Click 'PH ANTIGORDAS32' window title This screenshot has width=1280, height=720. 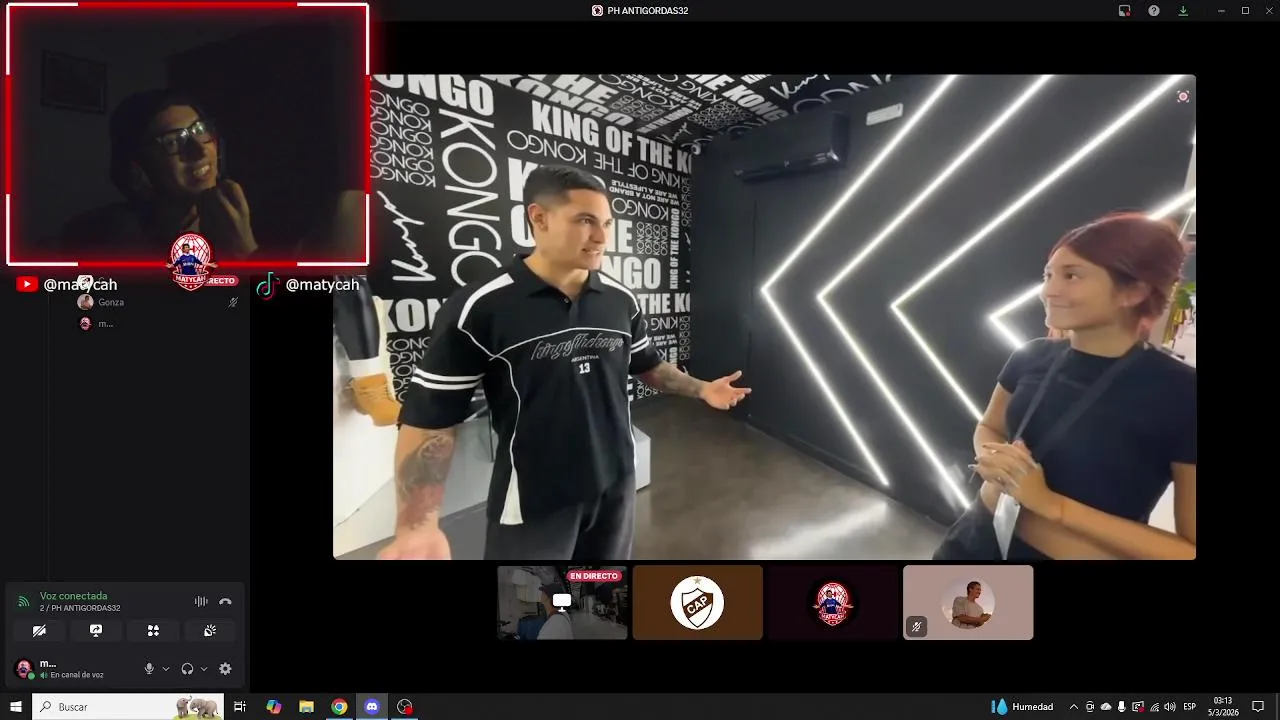coord(647,11)
